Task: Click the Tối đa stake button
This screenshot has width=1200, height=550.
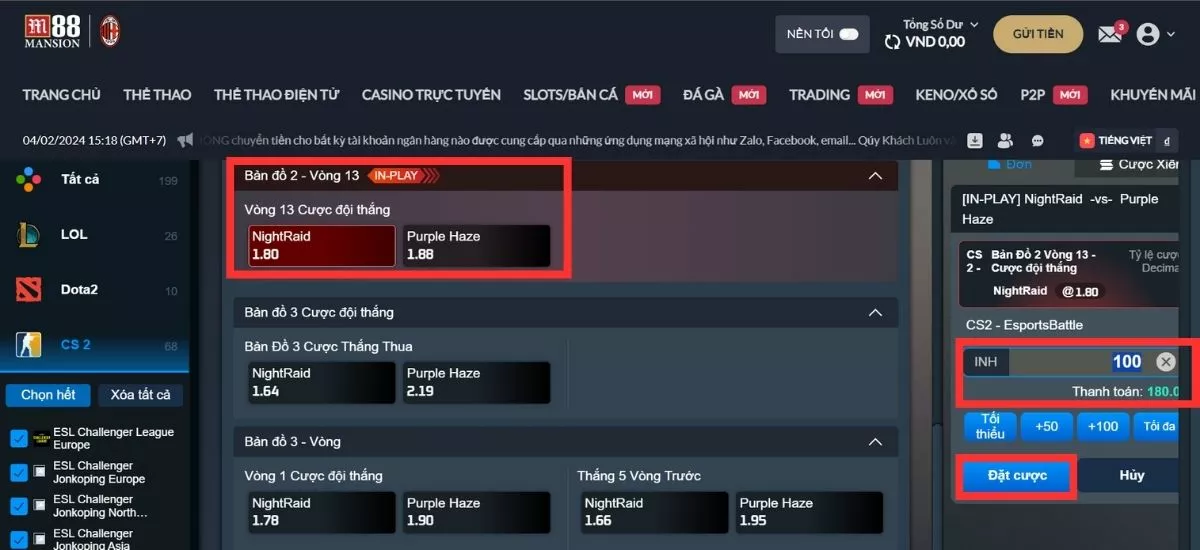Action: [x=1156, y=426]
